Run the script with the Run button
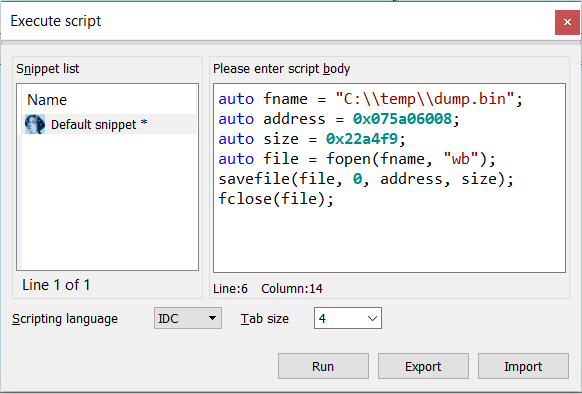Image resolution: width=582 pixels, height=394 pixels. click(x=323, y=366)
